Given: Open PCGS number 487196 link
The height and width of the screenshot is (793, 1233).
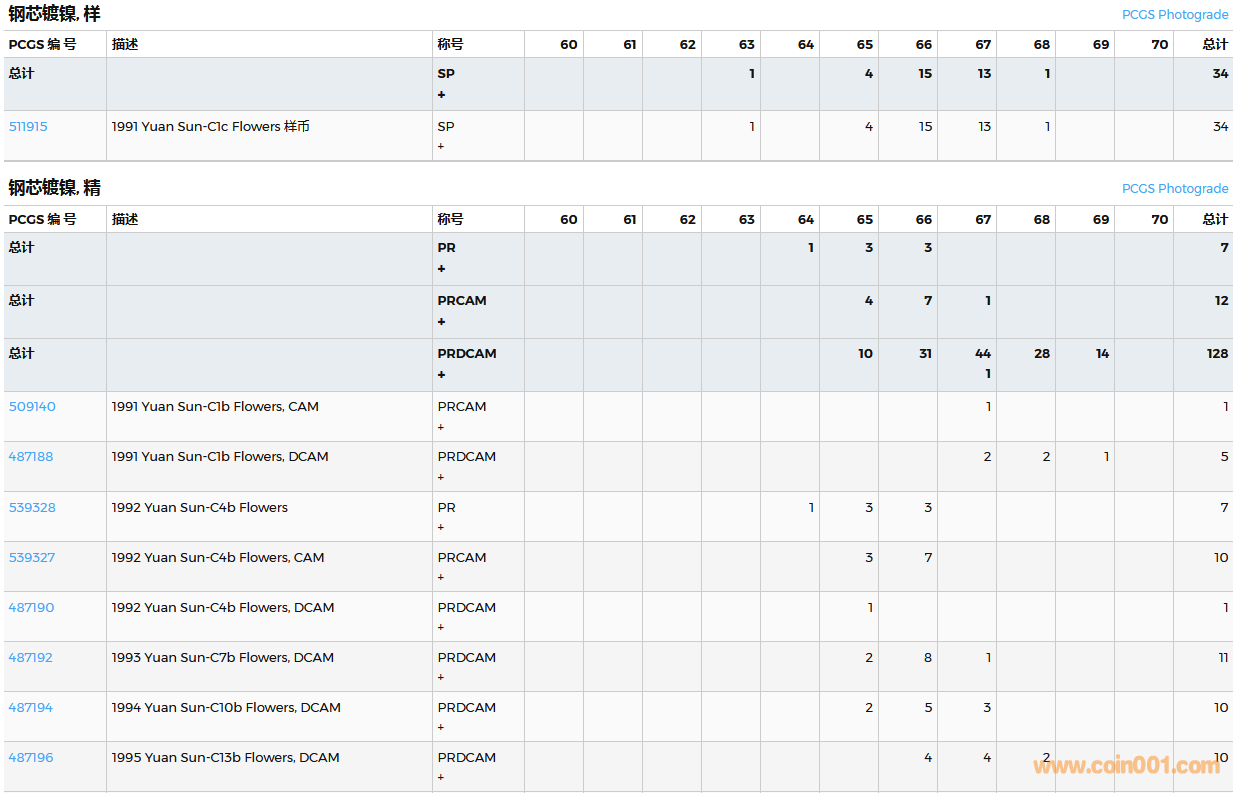Looking at the screenshot, I should (x=31, y=758).
